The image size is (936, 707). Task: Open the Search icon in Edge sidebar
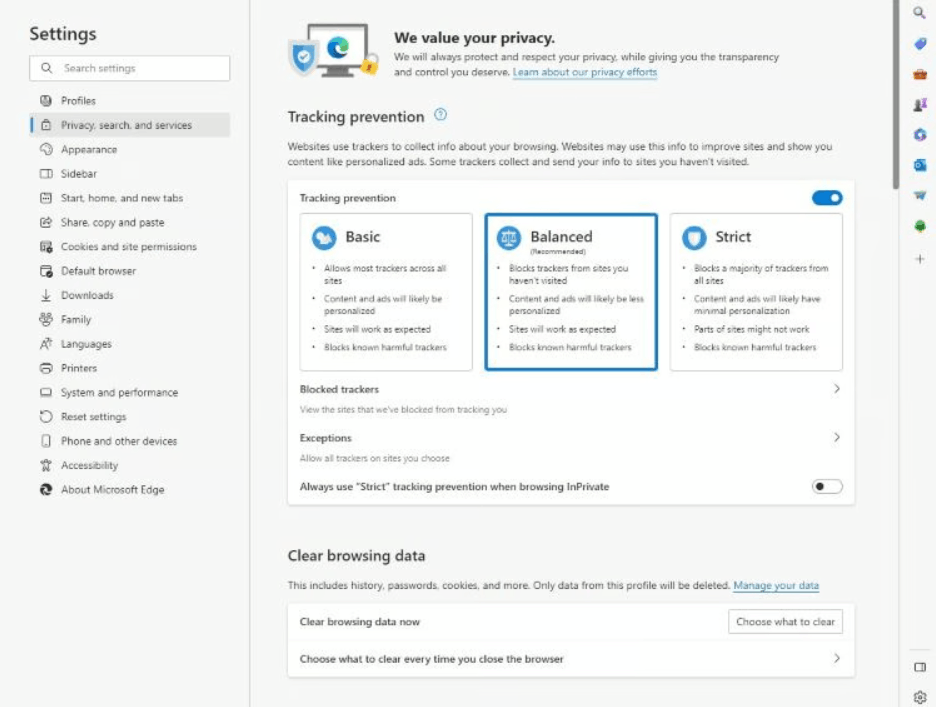tap(919, 13)
